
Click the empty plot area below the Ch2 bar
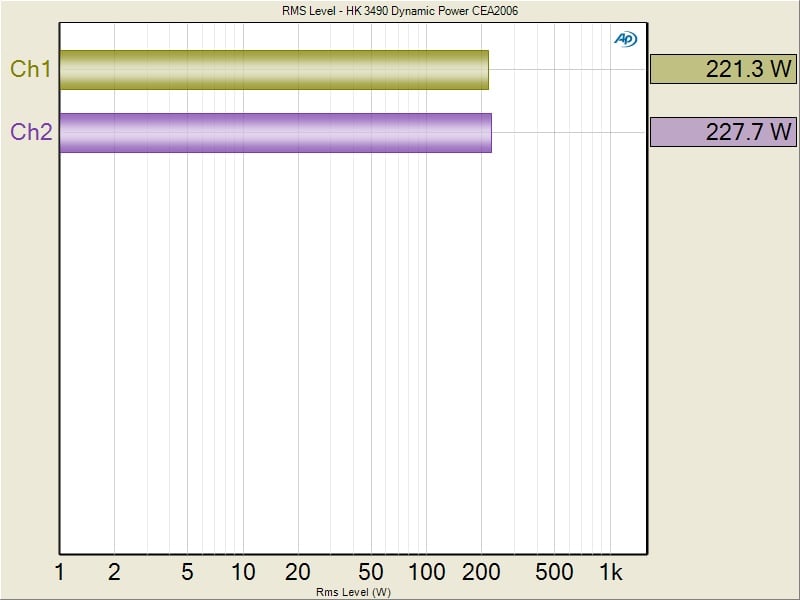pos(350,350)
